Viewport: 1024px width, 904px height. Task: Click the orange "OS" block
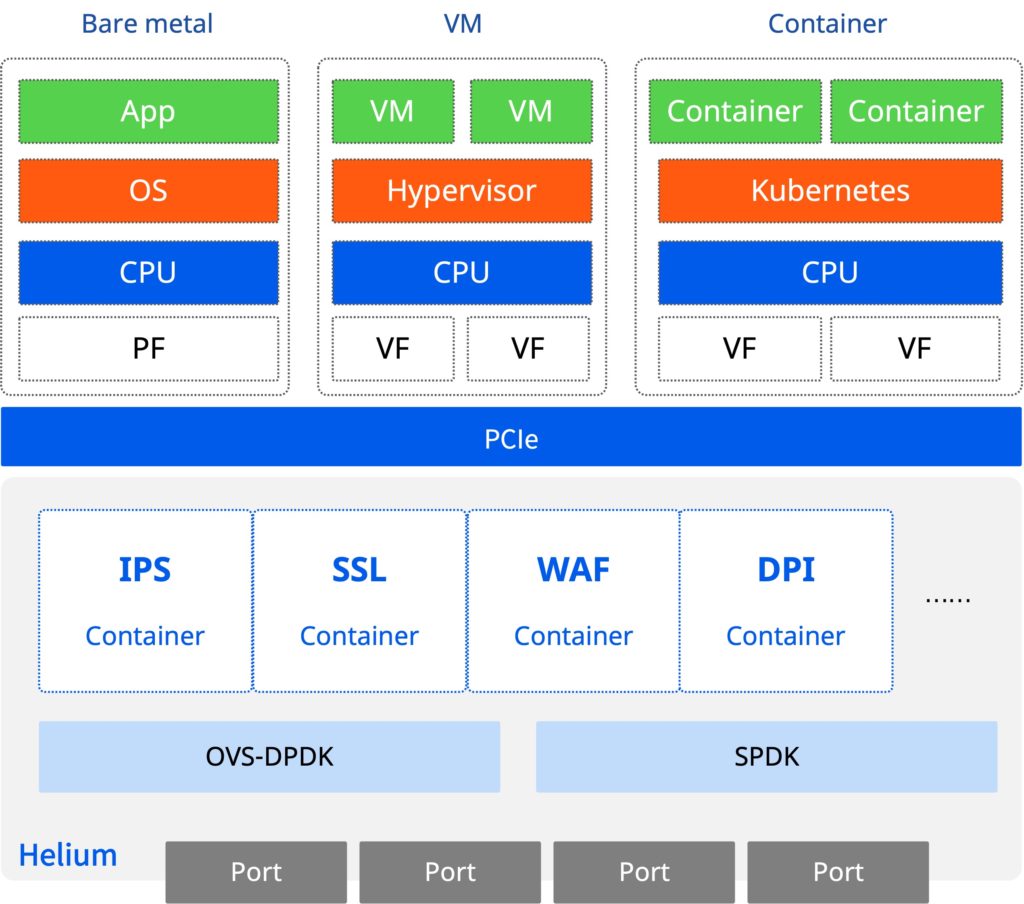(x=148, y=191)
